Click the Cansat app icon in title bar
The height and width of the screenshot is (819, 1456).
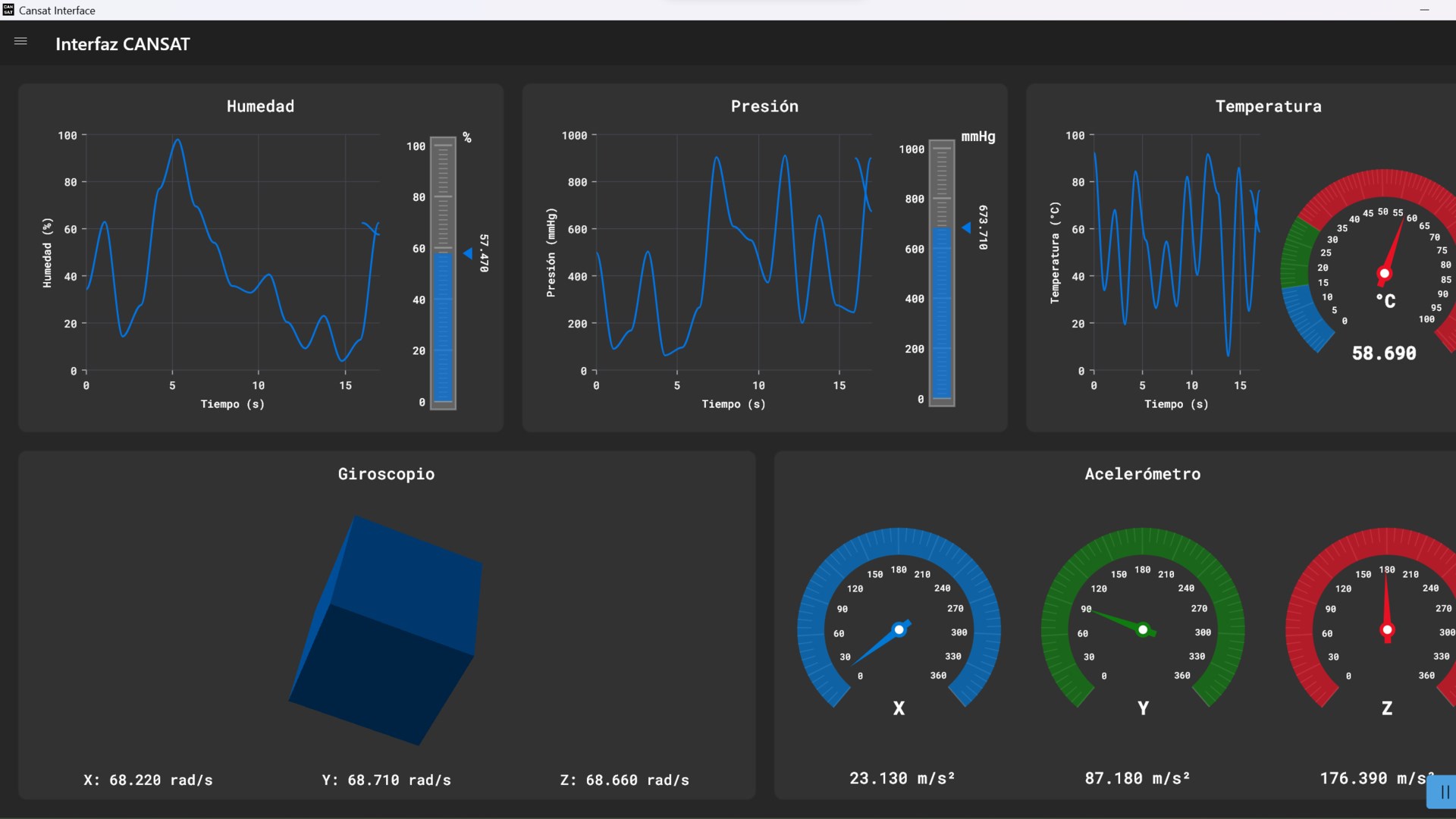8,10
